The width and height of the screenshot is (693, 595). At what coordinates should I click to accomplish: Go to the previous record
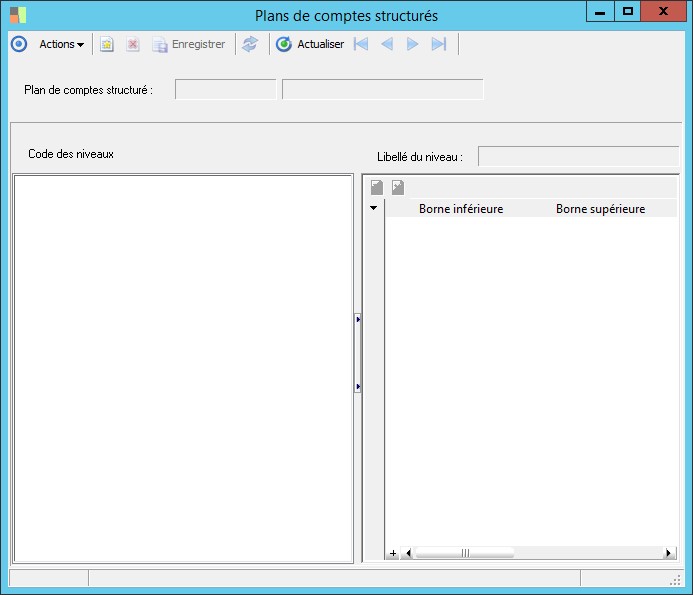[387, 44]
